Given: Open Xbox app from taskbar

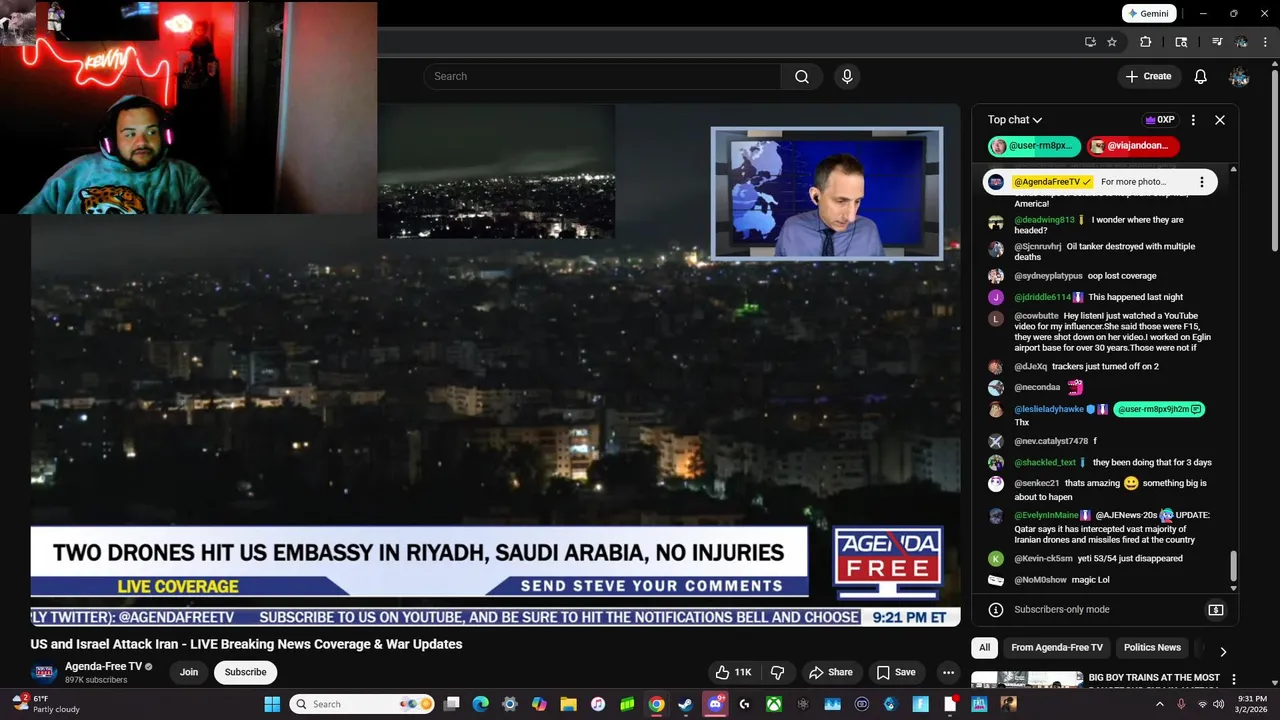Looking at the screenshot, I should [773, 704].
